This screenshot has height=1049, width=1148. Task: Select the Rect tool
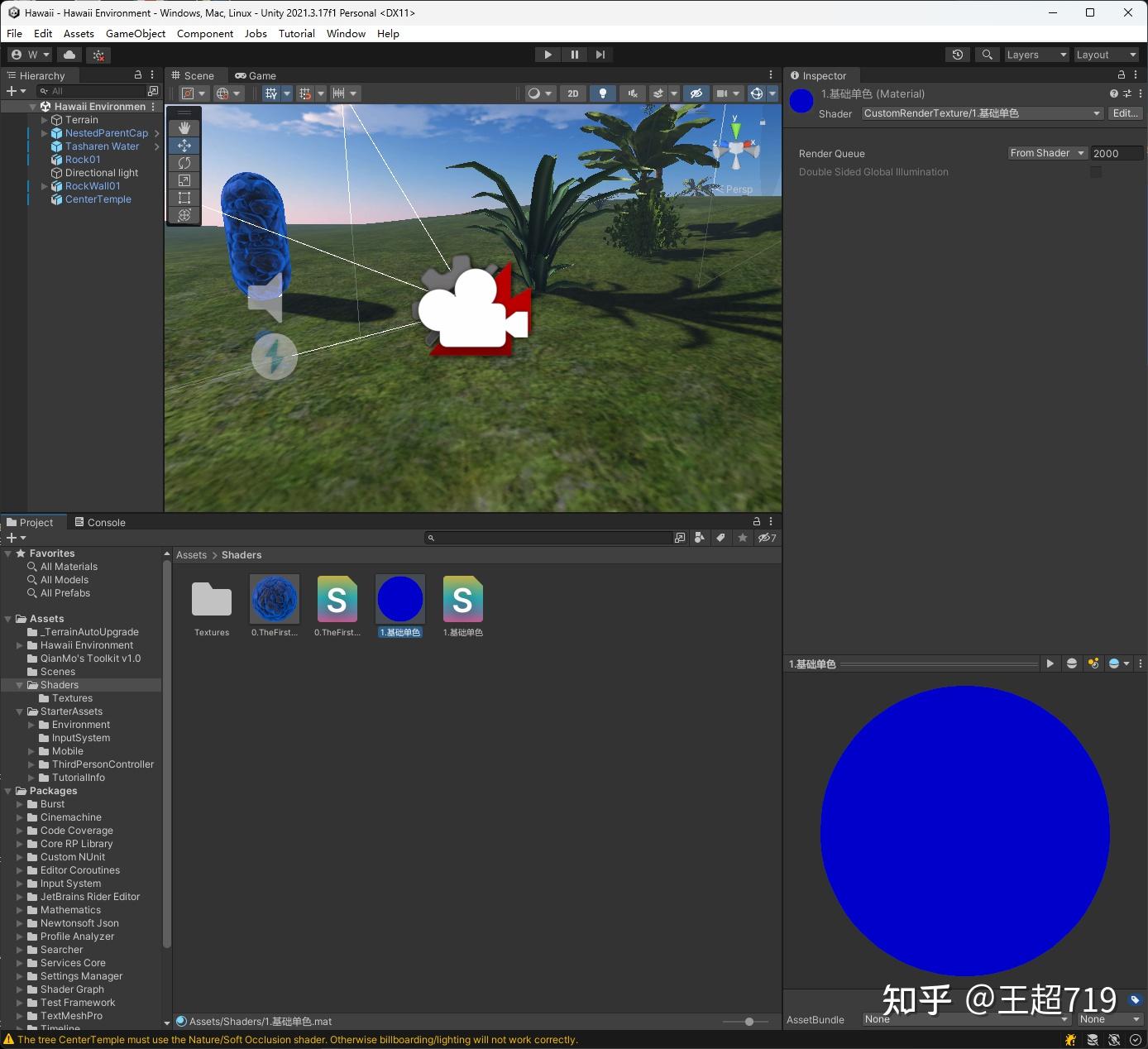184,198
